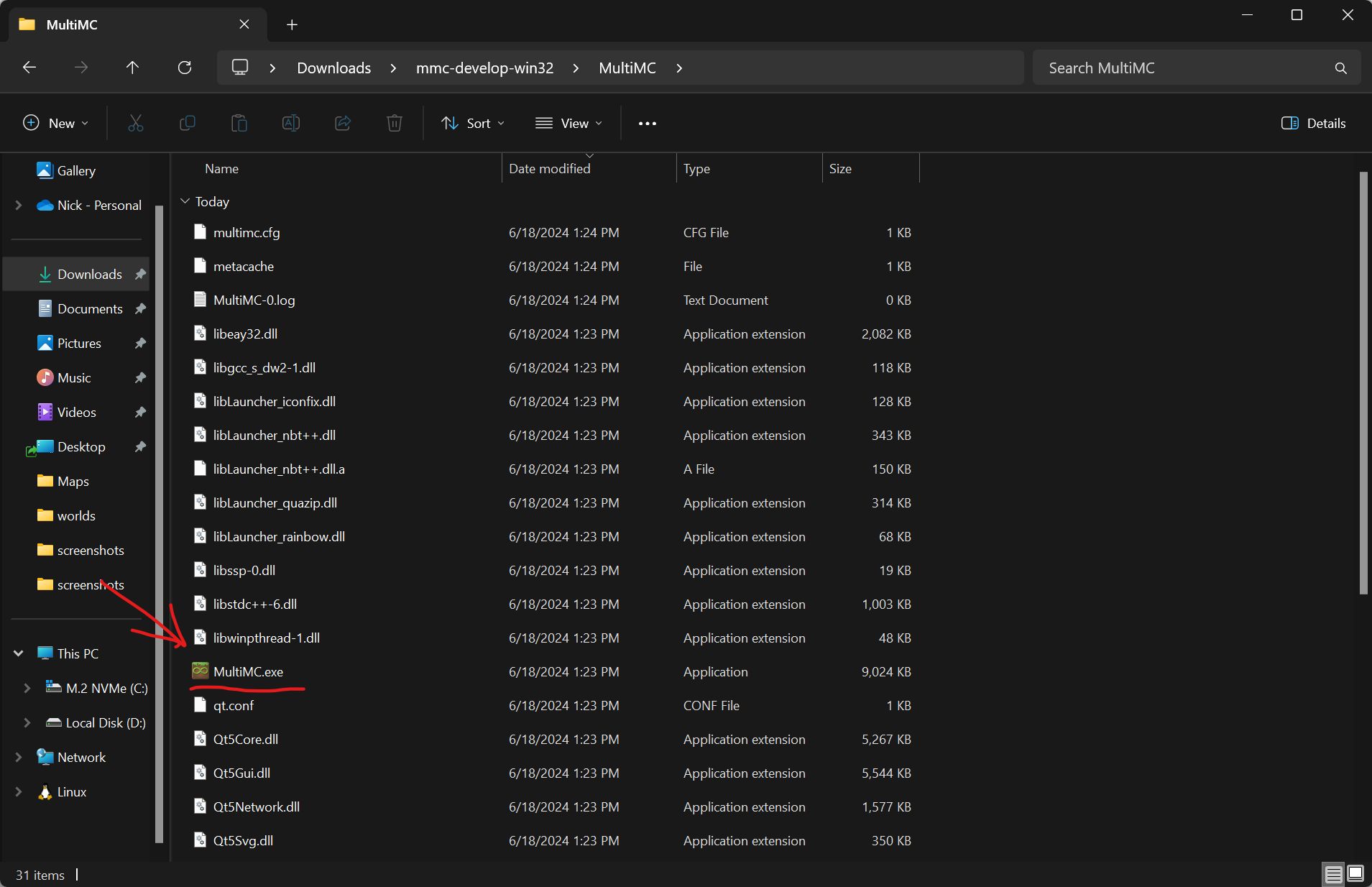Switch to large thumbnails view in status bar
This screenshot has height=887, width=1372.
[x=1355, y=874]
